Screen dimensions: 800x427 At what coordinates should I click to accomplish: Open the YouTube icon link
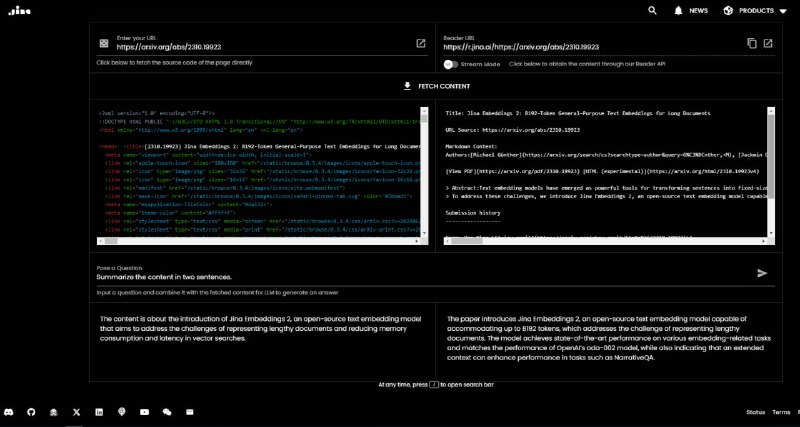pos(144,412)
